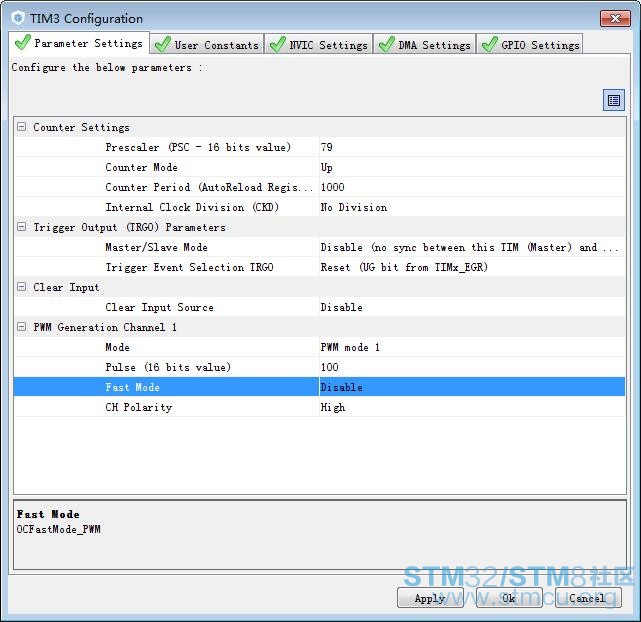This screenshot has width=641, height=622.
Task: Select the highlighted Fast Mode label
Action: pos(132,387)
